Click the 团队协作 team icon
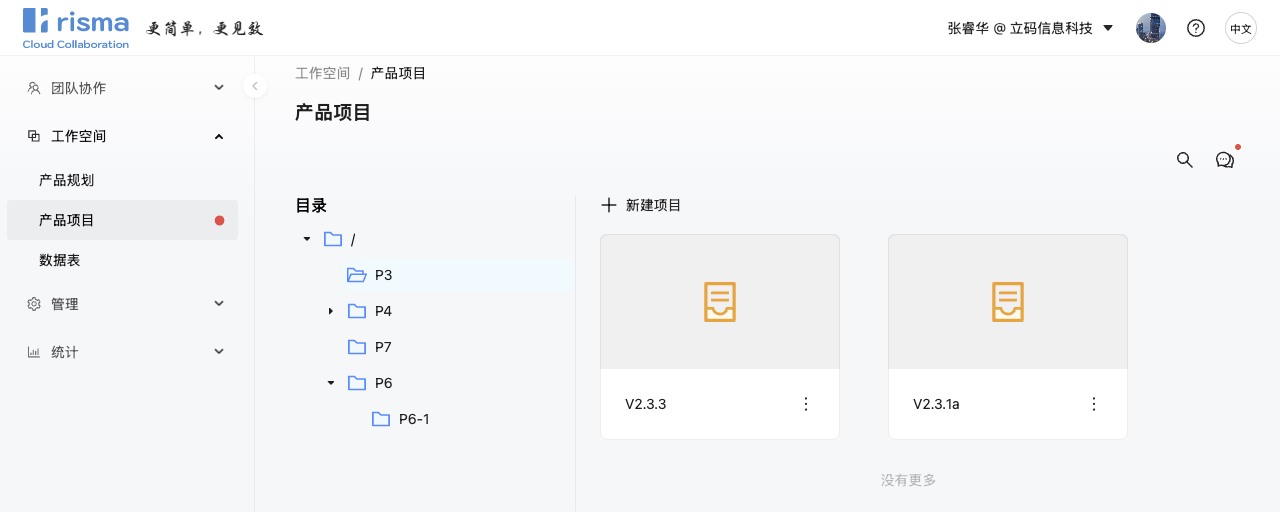The image size is (1280, 512). pyautogui.click(x=34, y=88)
